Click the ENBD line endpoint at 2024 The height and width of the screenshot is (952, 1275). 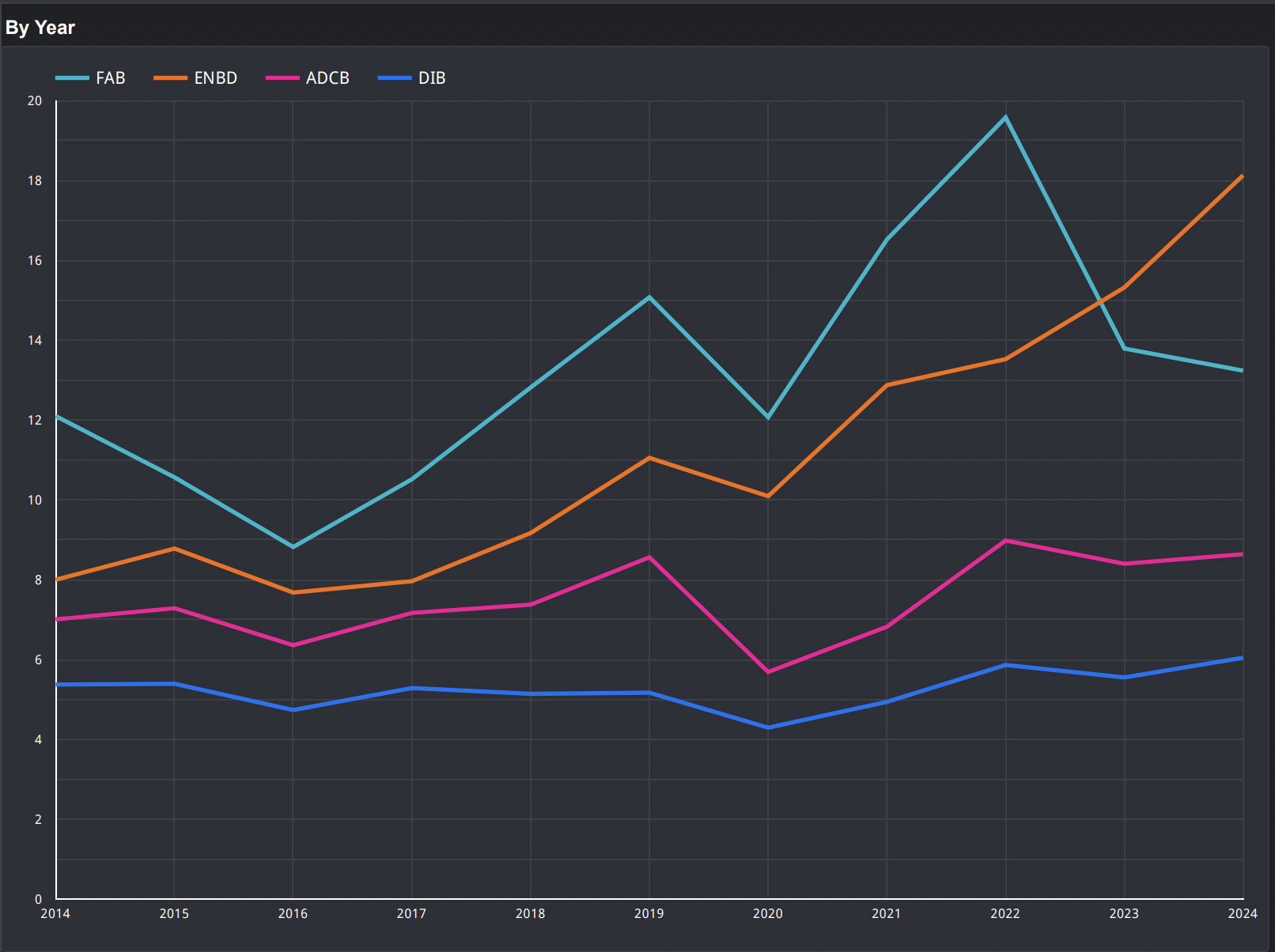1242,176
